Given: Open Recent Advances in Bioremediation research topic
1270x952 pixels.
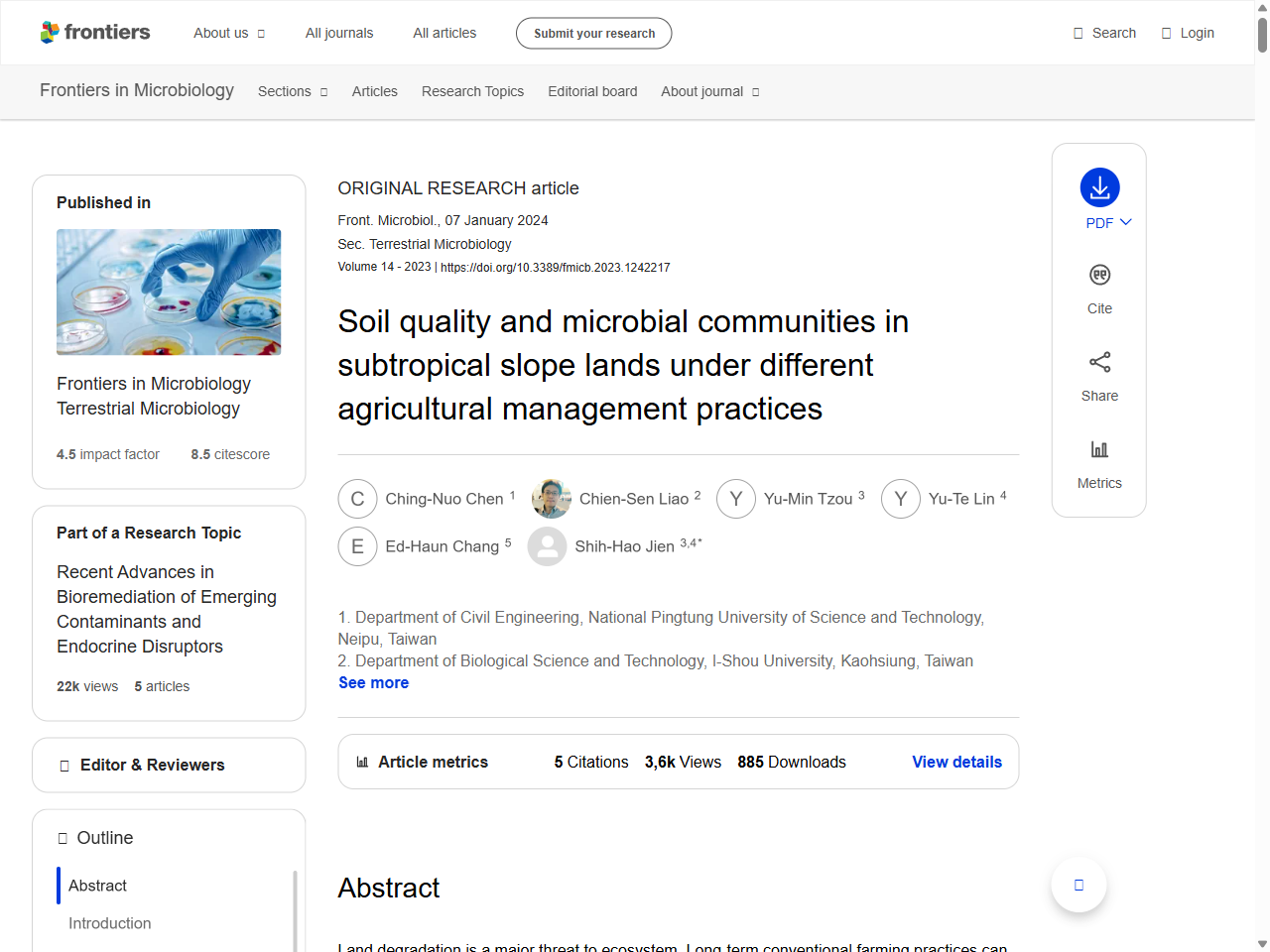Looking at the screenshot, I should click(167, 609).
